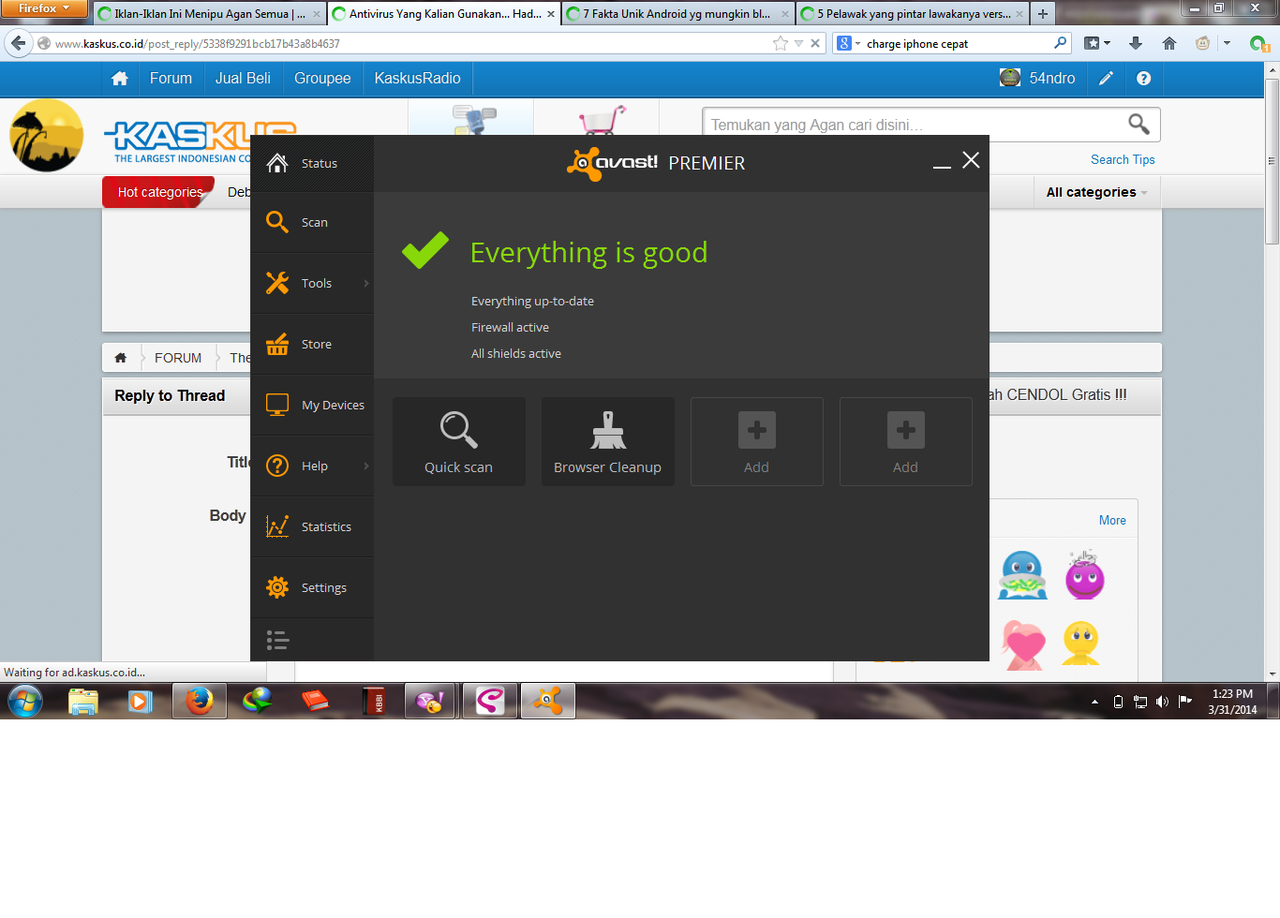
Task: Click the breadcrumb home icon
Action: (x=120, y=358)
